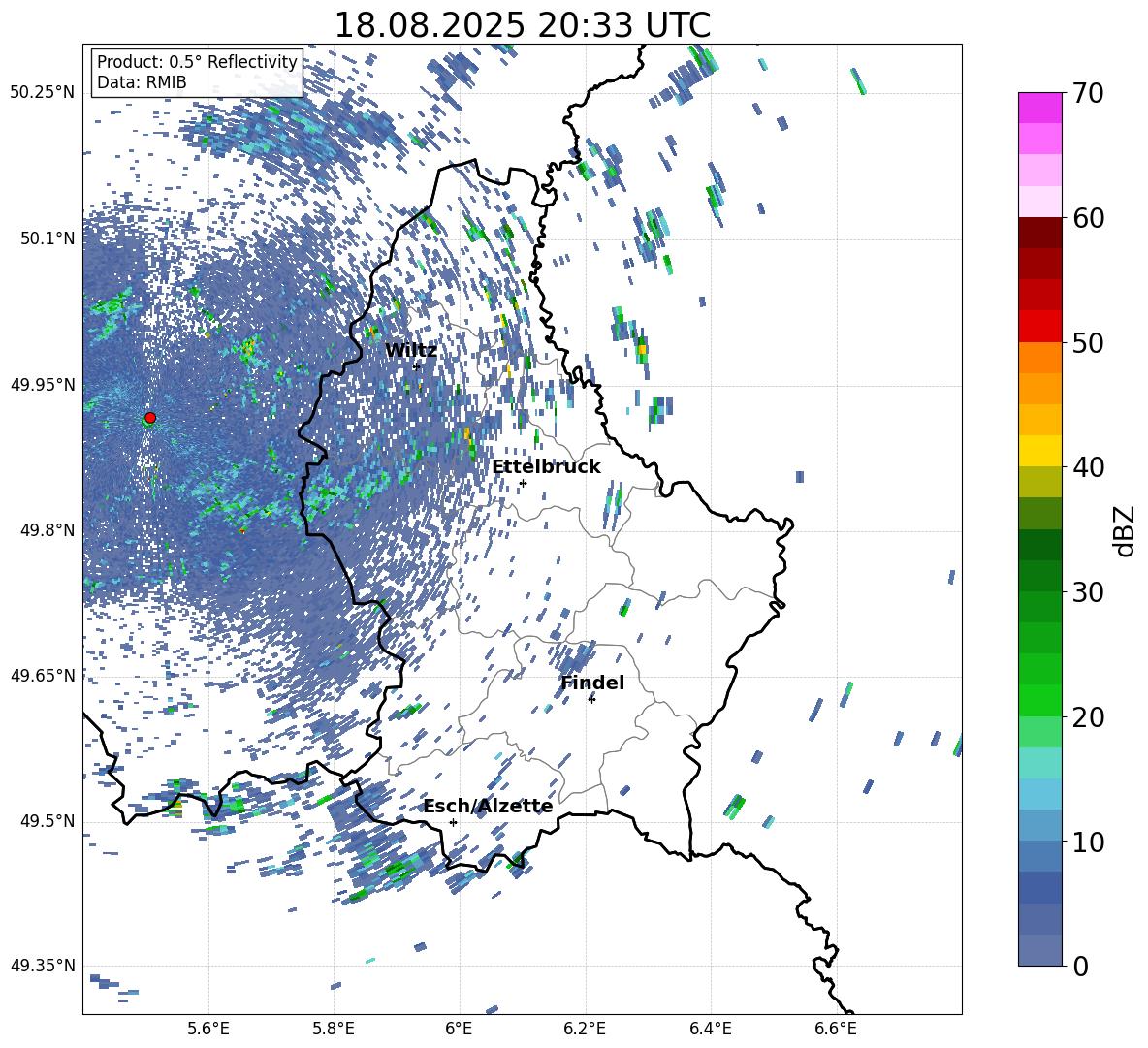The image size is (1148, 1048).
Task: Click the Wiltz location cross marker
Action: [x=417, y=366]
